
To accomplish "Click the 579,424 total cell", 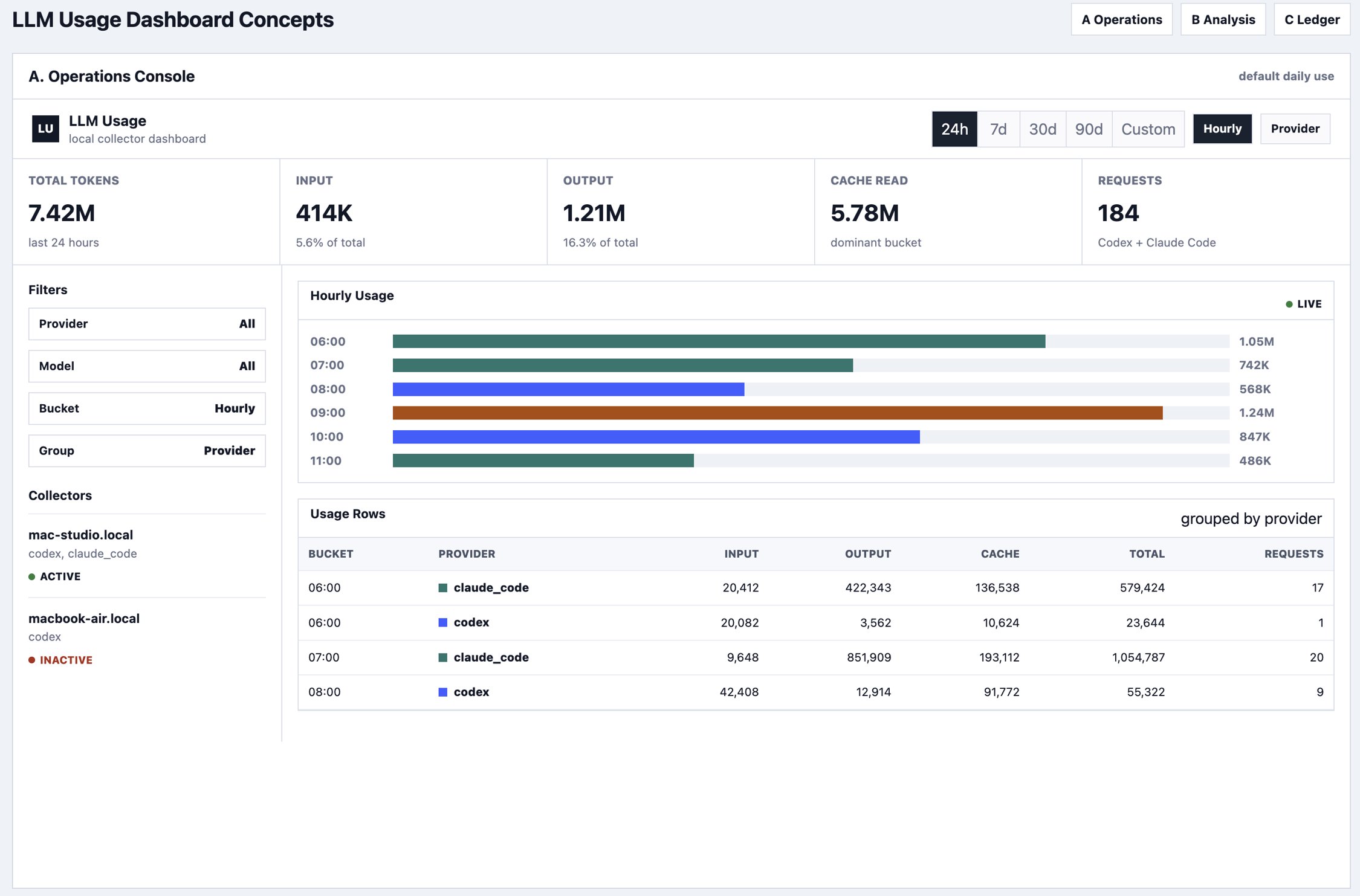I will click(x=1142, y=588).
